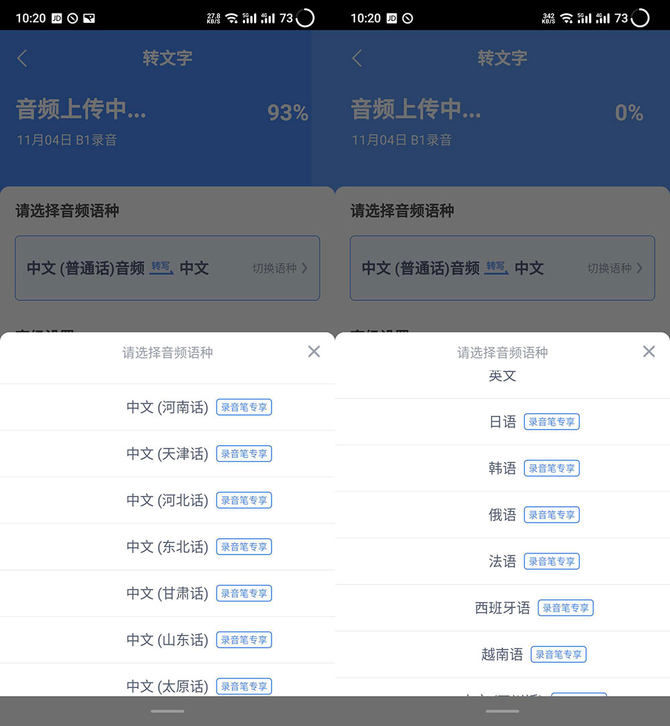Tap 音频上传中 status on left screen
Viewport: 670px width, 726px height.
pyautogui.click(x=81, y=109)
